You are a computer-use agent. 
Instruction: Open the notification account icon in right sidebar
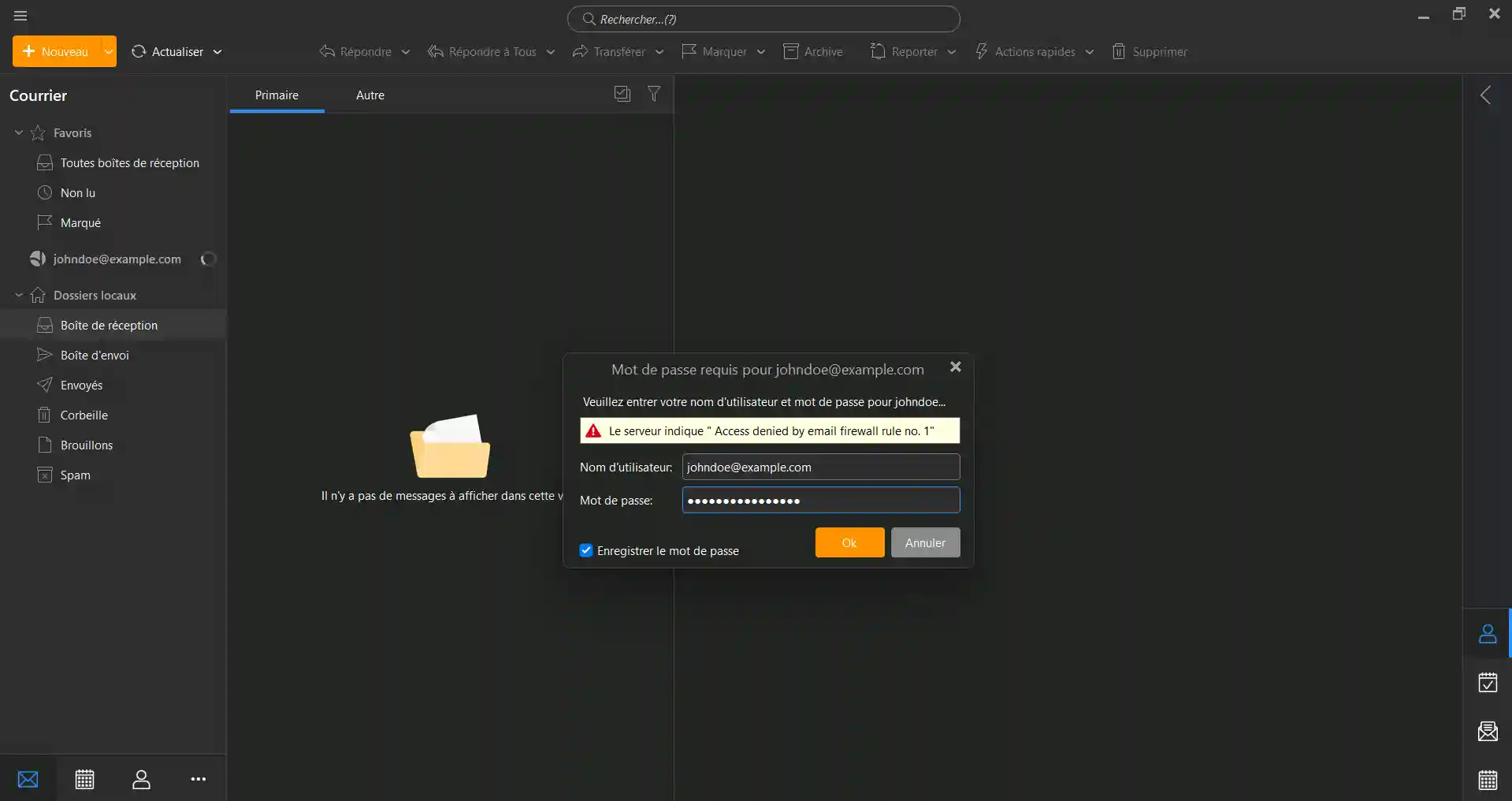pyautogui.click(x=1488, y=633)
